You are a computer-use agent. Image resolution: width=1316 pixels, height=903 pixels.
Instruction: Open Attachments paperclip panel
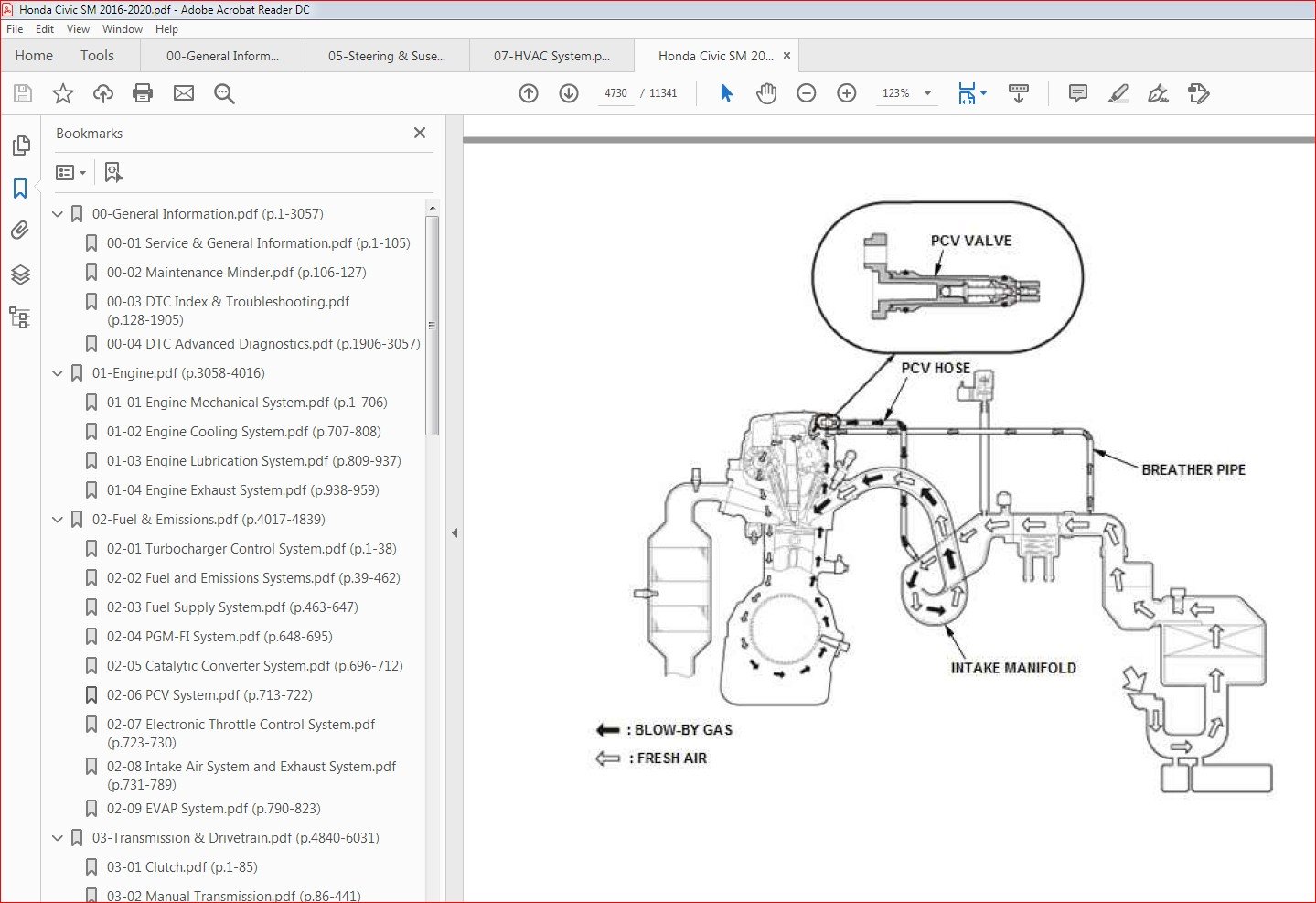pos(20,231)
